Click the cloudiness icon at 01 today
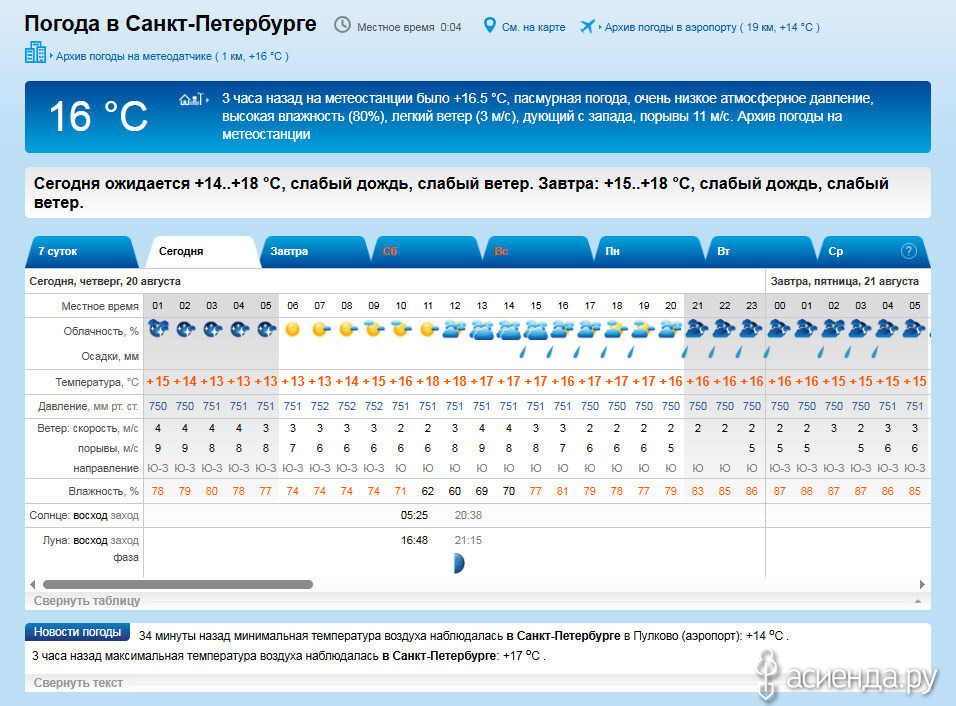 (158, 329)
